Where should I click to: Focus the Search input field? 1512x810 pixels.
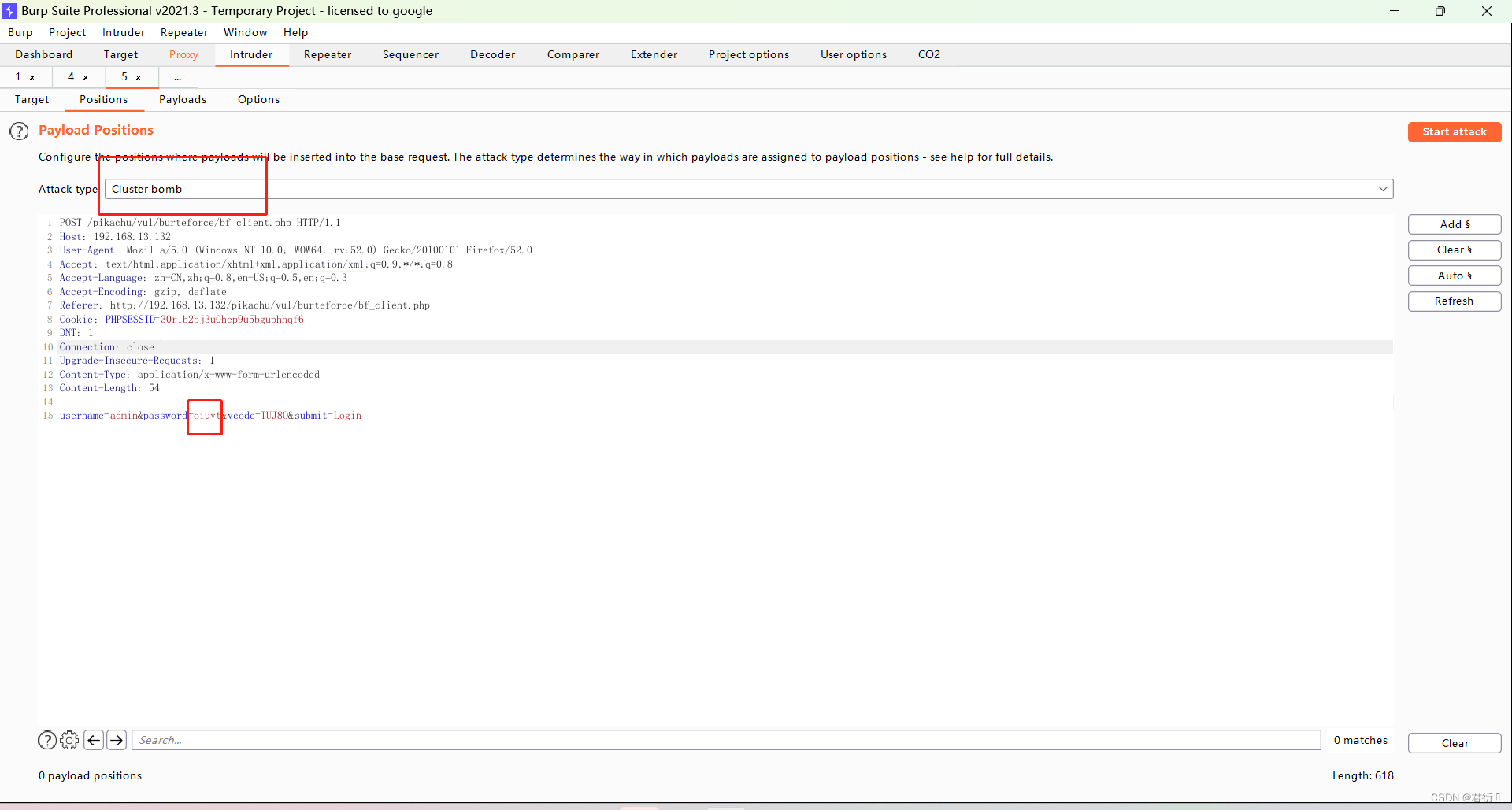coord(726,740)
